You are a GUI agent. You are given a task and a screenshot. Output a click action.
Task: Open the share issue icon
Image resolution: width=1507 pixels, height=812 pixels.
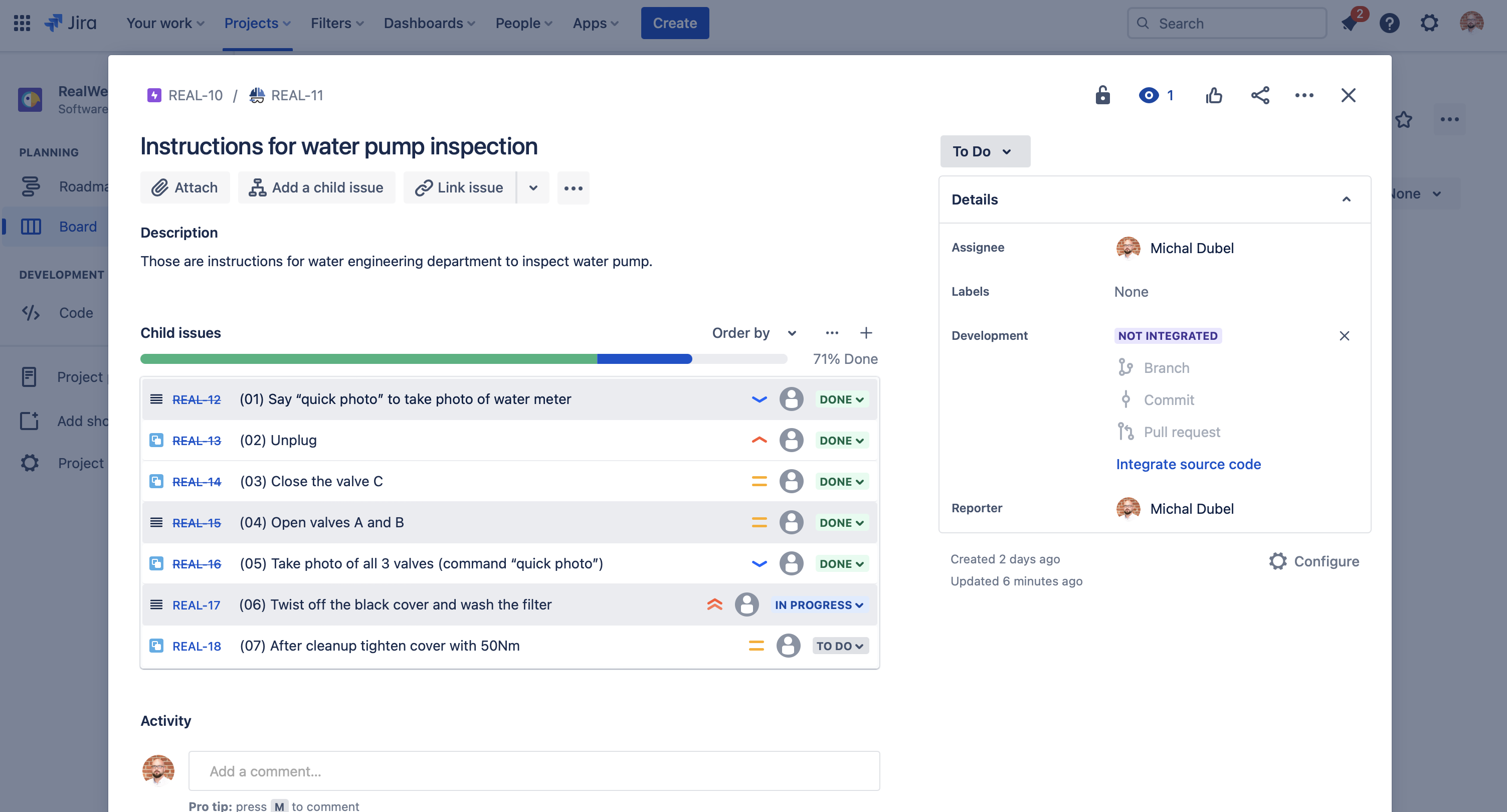coord(1259,95)
